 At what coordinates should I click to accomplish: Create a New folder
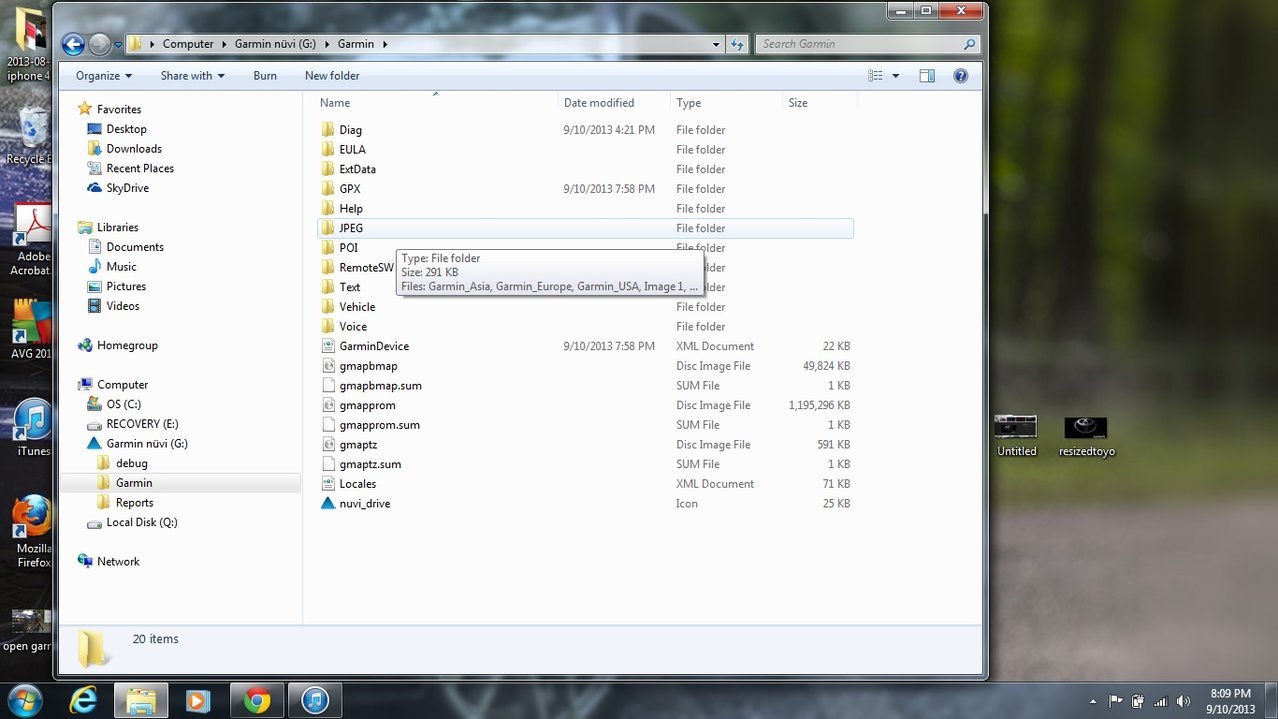click(x=332, y=76)
